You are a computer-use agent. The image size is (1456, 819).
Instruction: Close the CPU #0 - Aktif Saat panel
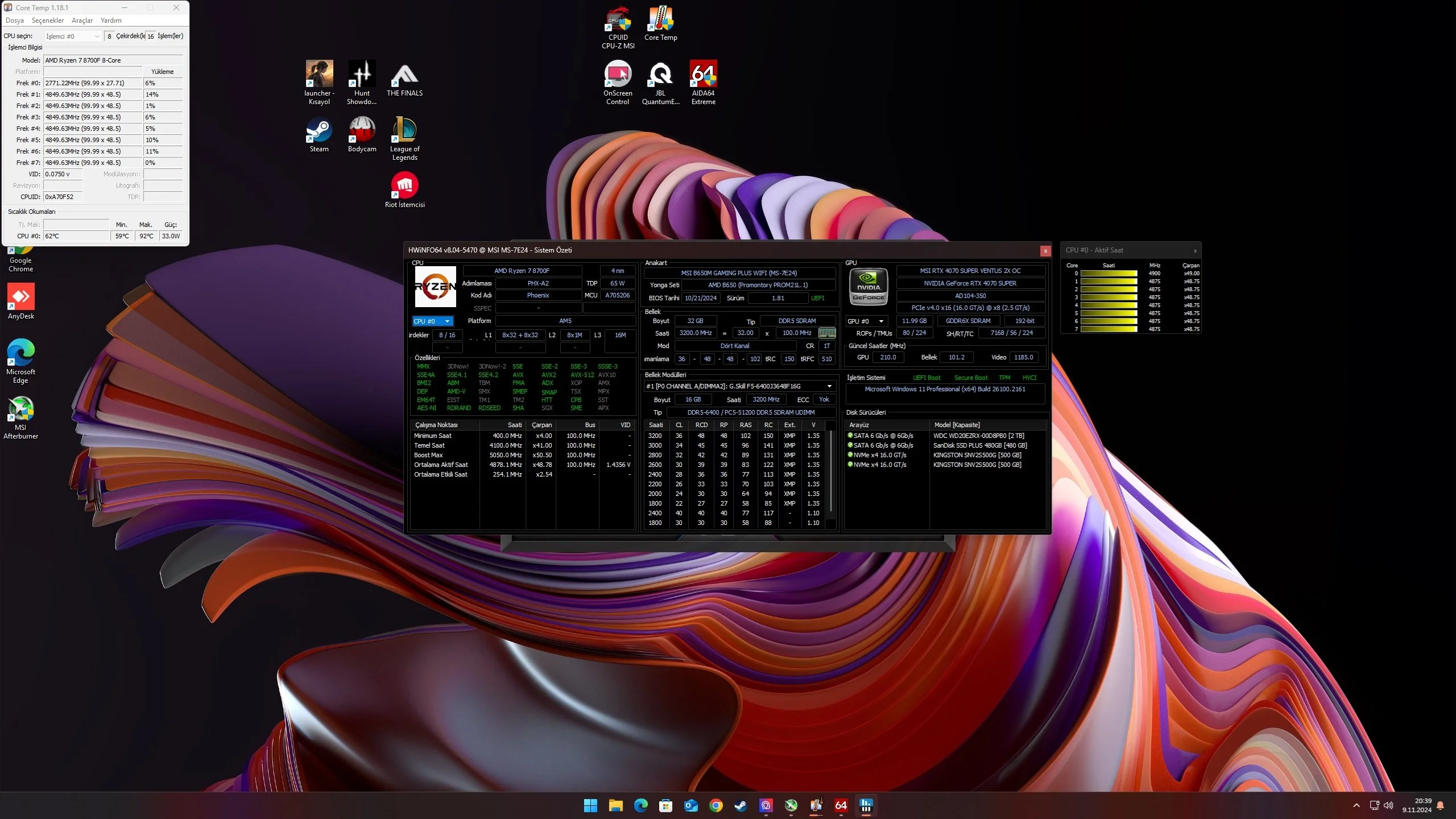pyautogui.click(x=1195, y=251)
